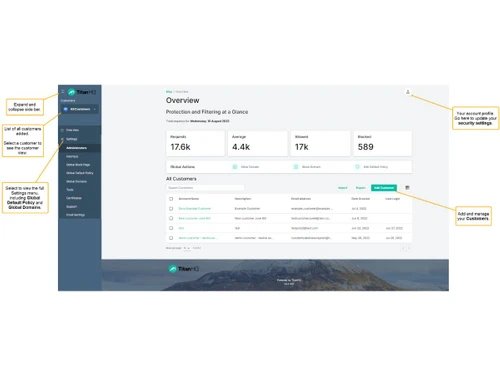Screen dimensions: 500x375
Task: Open the 'test' customer link
Action: [181, 228]
